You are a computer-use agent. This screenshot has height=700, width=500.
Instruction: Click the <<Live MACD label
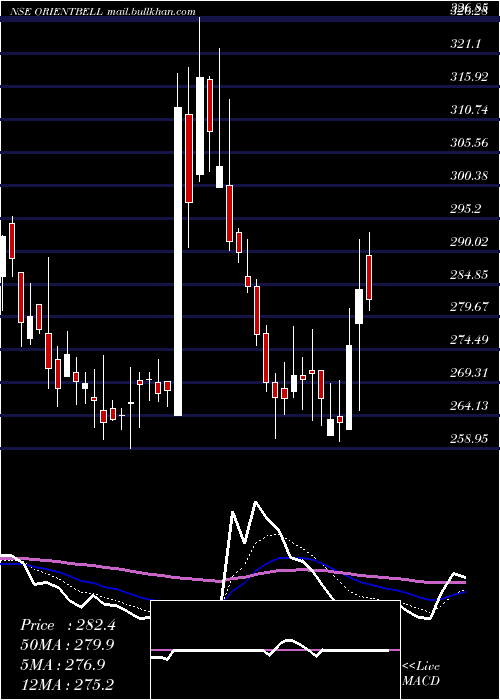[421, 673]
